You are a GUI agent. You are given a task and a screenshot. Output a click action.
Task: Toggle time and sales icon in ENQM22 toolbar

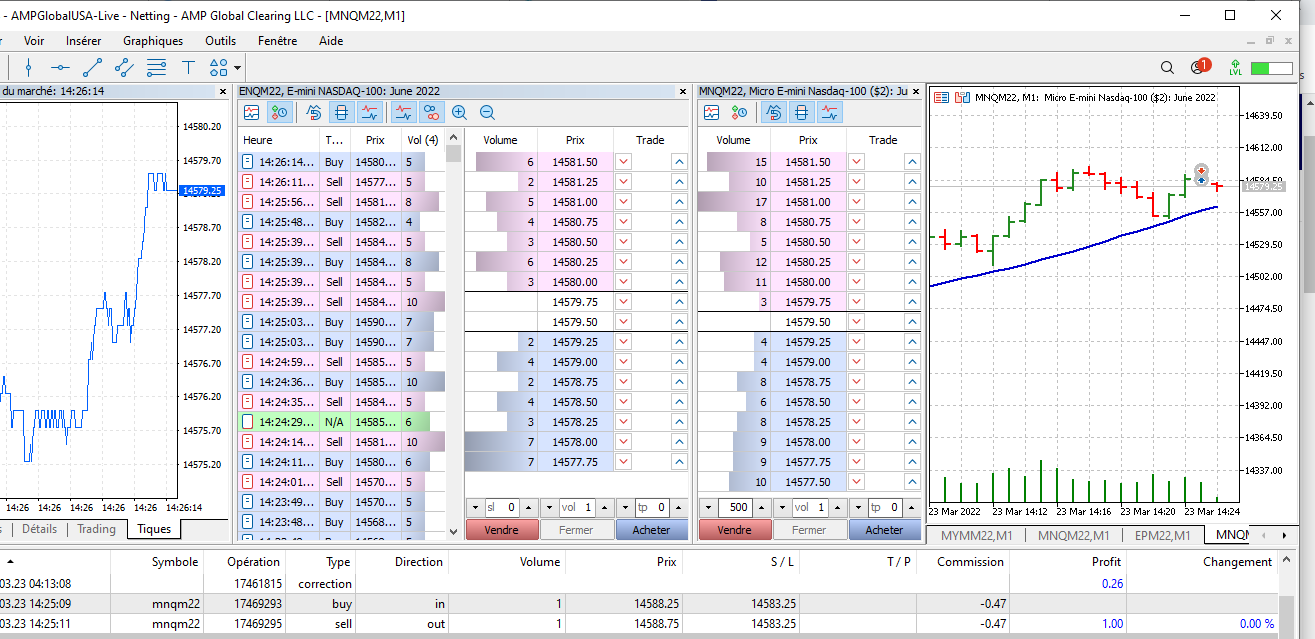[x=279, y=113]
